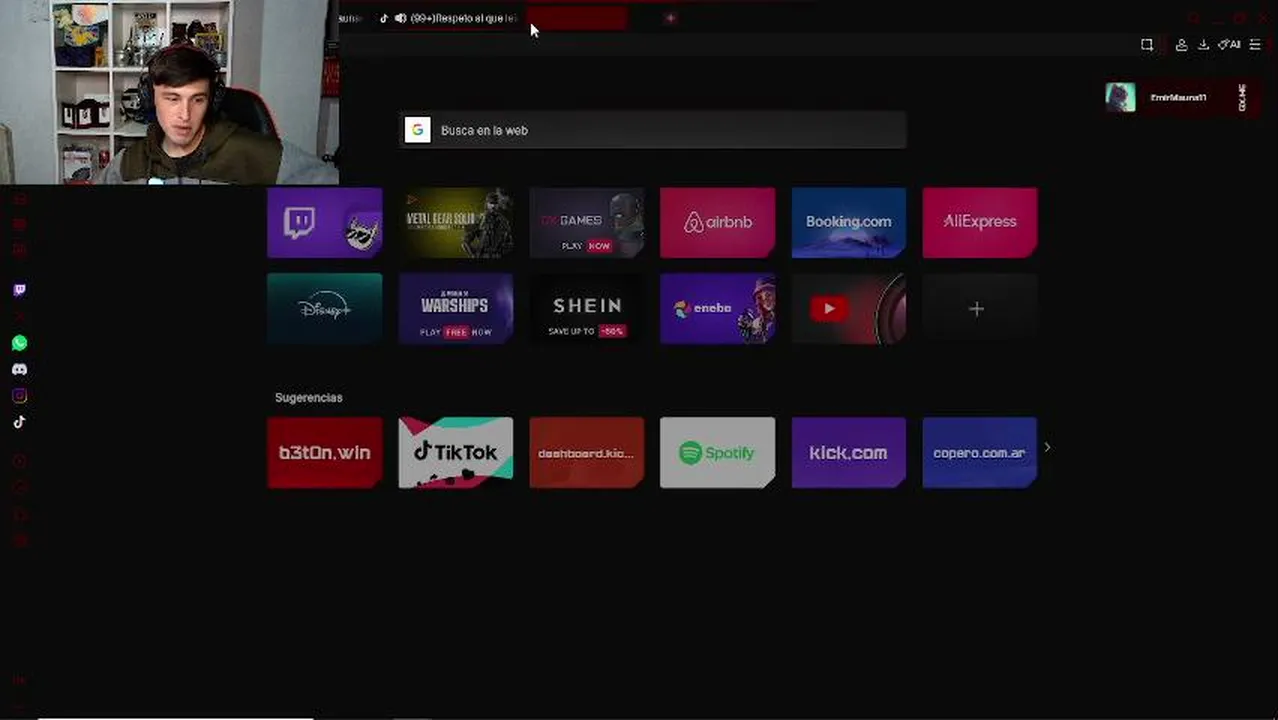Image resolution: width=1278 pixels, height=720 pixels.
Task: Mute the Respeto al que tab audio
Action: click(x=400, y=18)
